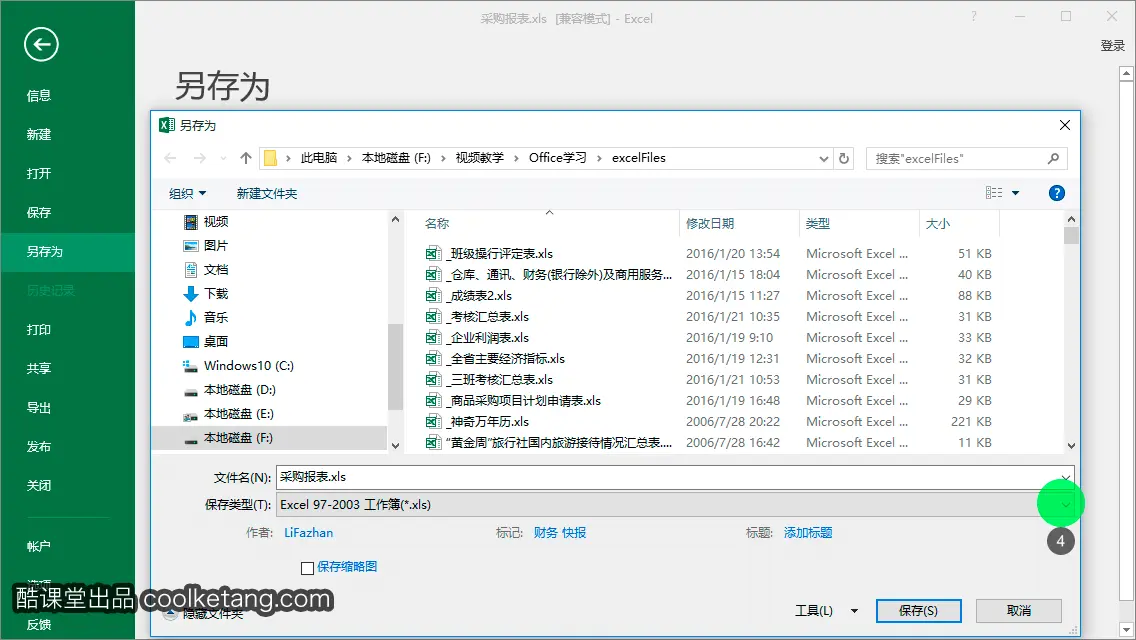Click the refresh icon beside address bar
This screenshot has height=640, width=1136.
click(844, 158)
